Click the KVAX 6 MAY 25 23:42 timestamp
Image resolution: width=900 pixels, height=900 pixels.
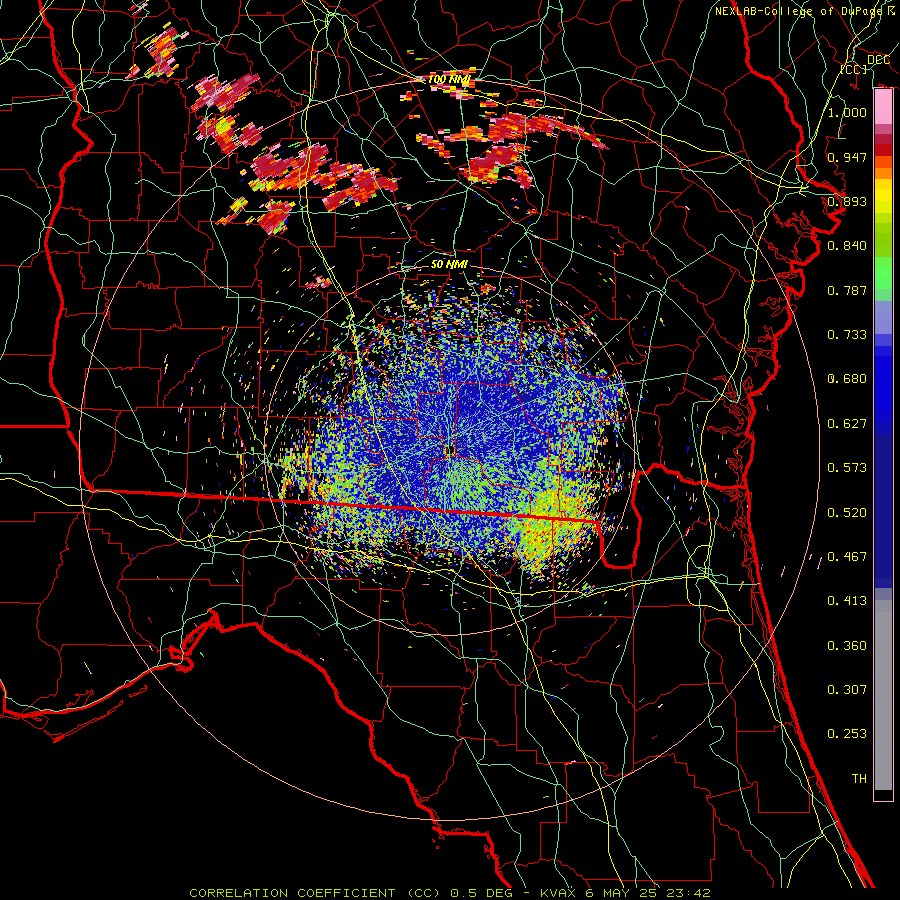coord(625,893)
